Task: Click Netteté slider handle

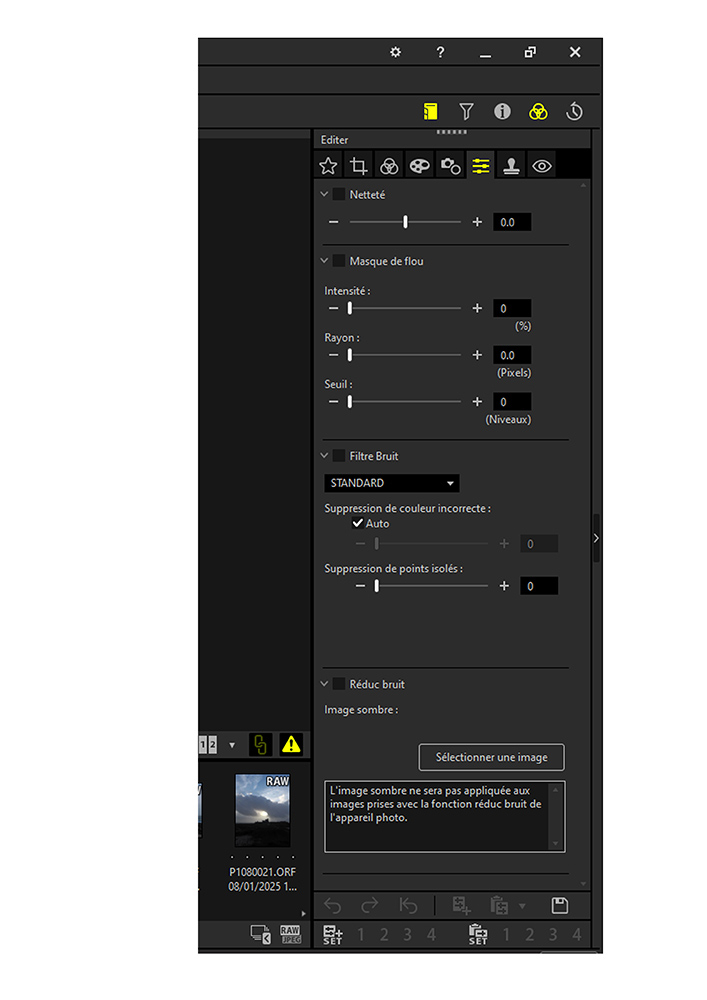Action: click(x=405, y=222)
